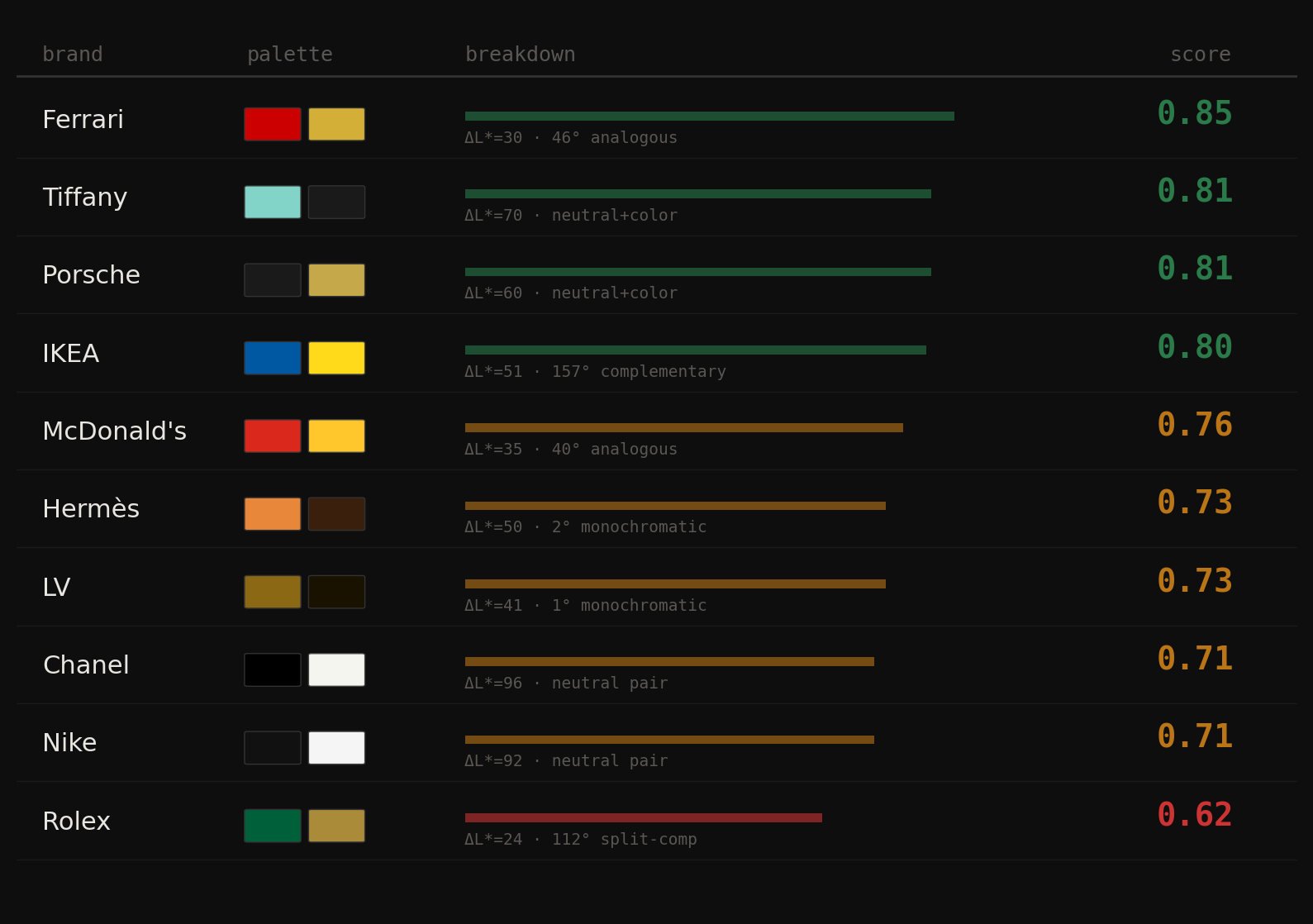The height and width of the screenshot is (924, 1313).
Task: Select Chanel's black swatch
Action: pos(273,669)
